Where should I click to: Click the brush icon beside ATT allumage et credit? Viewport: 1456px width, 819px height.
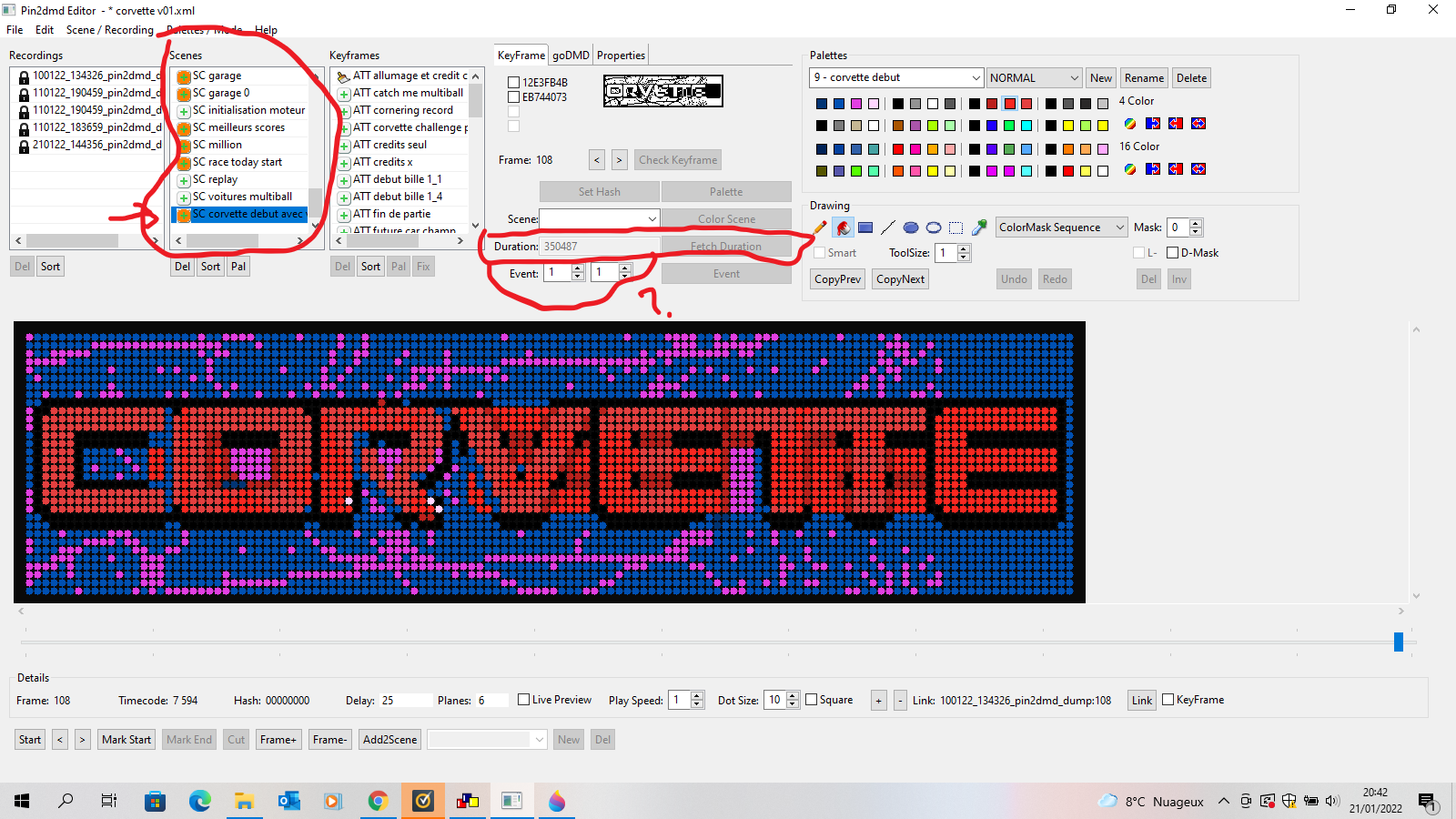click(344, 76)
